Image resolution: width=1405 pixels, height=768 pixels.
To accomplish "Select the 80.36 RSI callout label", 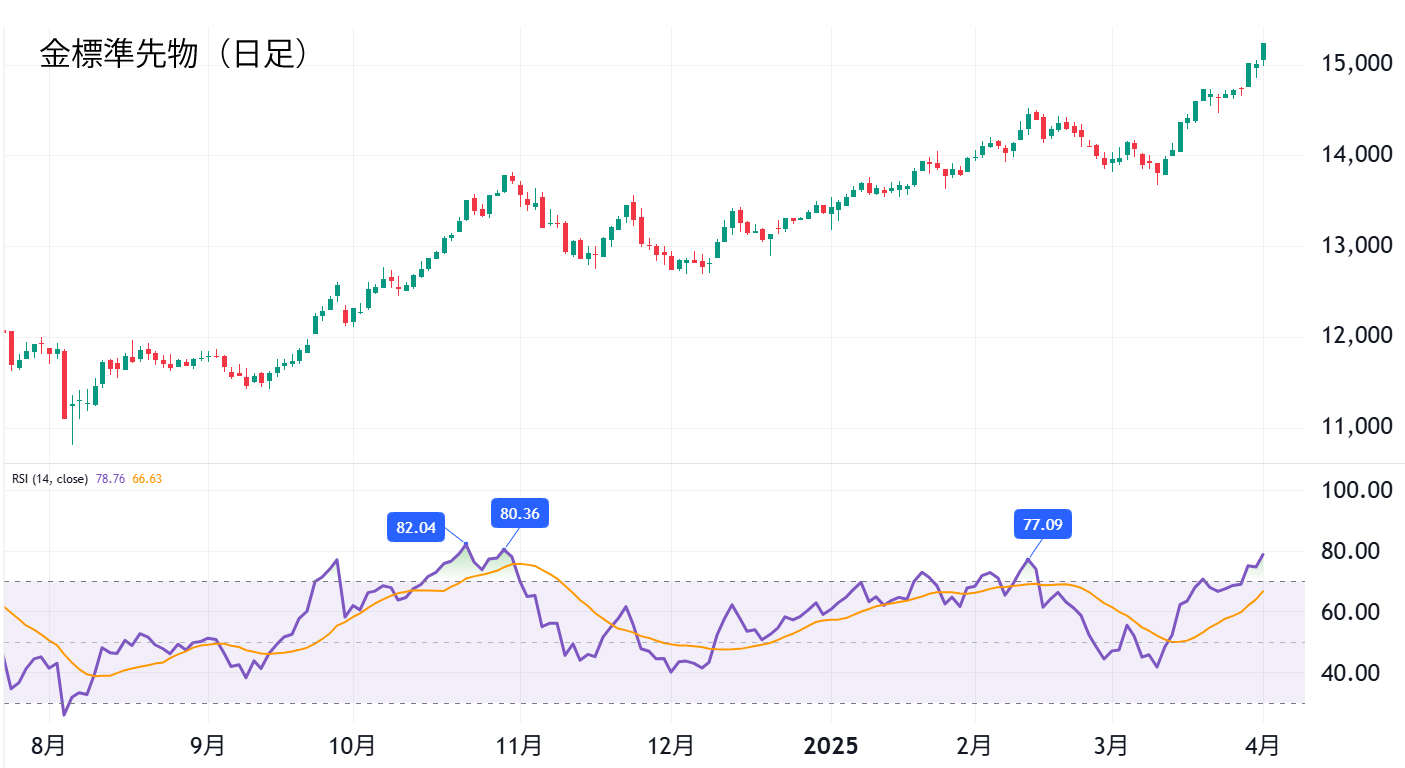I will (x=520, y=514).
